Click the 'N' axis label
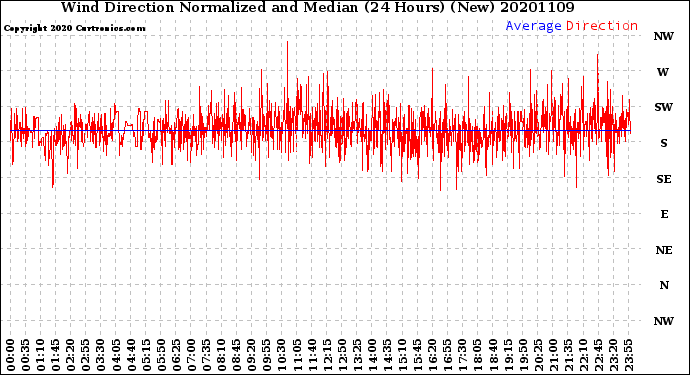Image resolution: width=690 pixels, height=375 pixels. [664, 285]
